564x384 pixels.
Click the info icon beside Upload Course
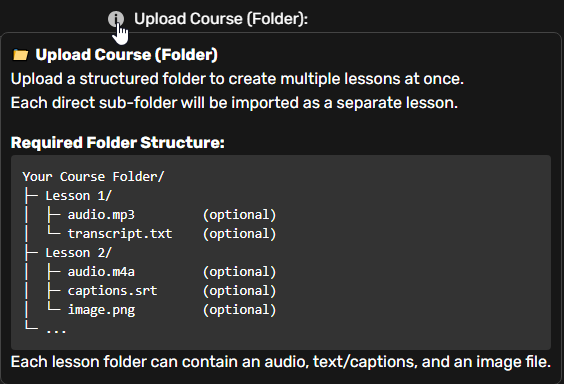[116, 19]
